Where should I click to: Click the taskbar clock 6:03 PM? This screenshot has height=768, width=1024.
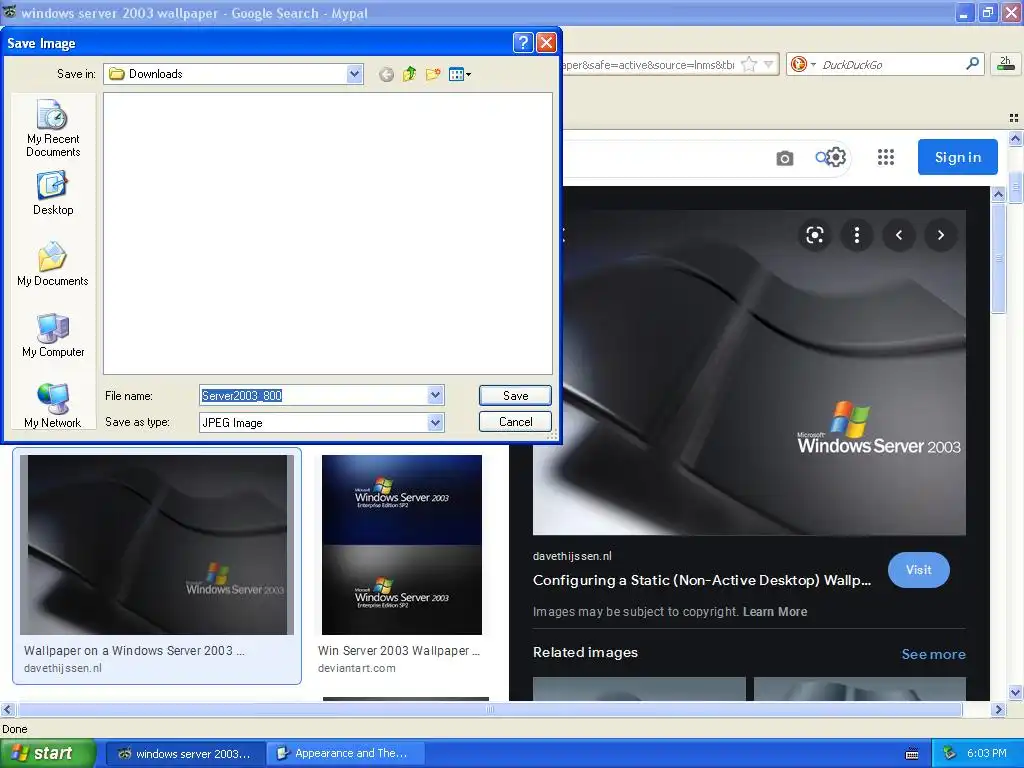(x=986, y=753)
